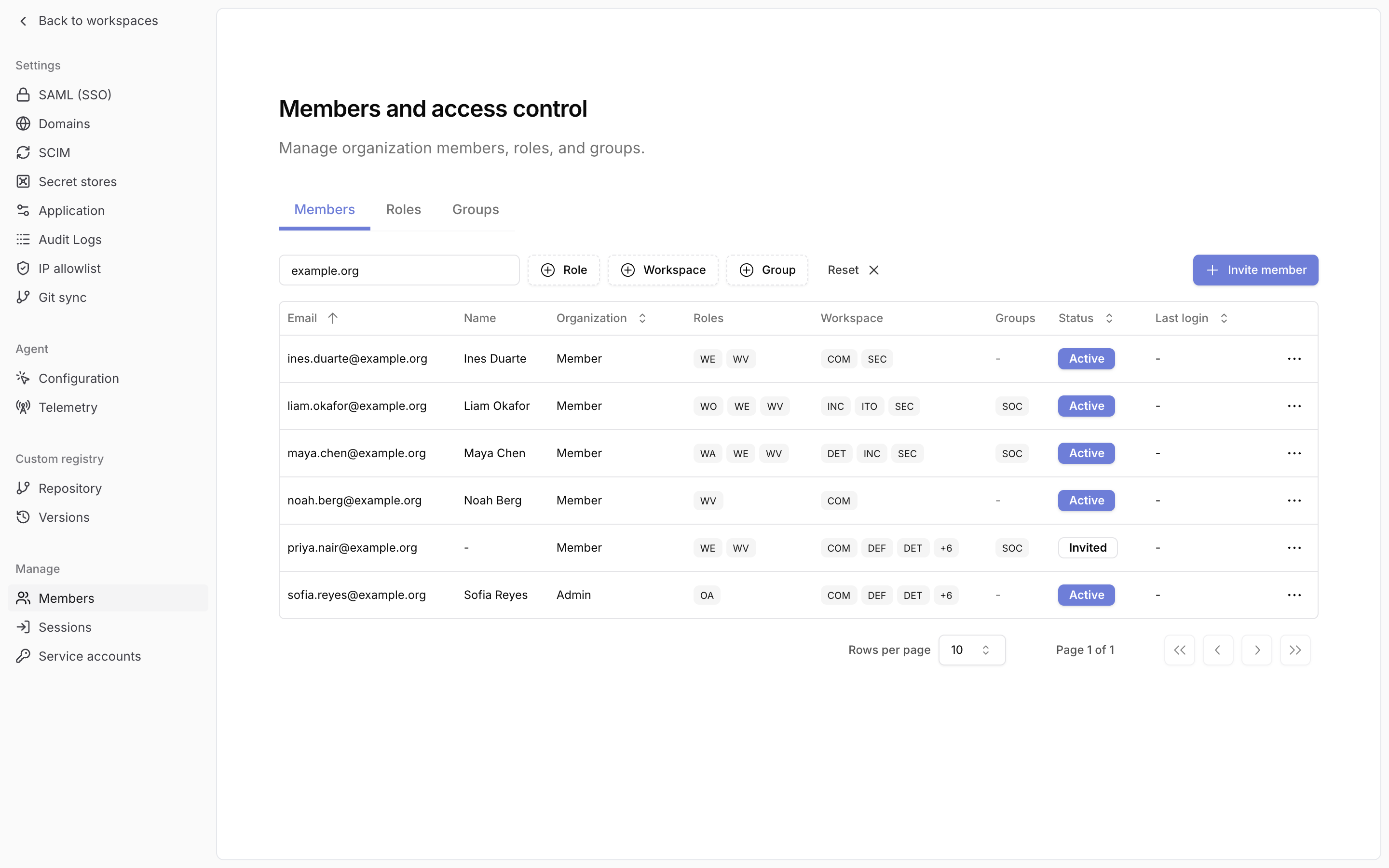Add a Role filter

564,270
